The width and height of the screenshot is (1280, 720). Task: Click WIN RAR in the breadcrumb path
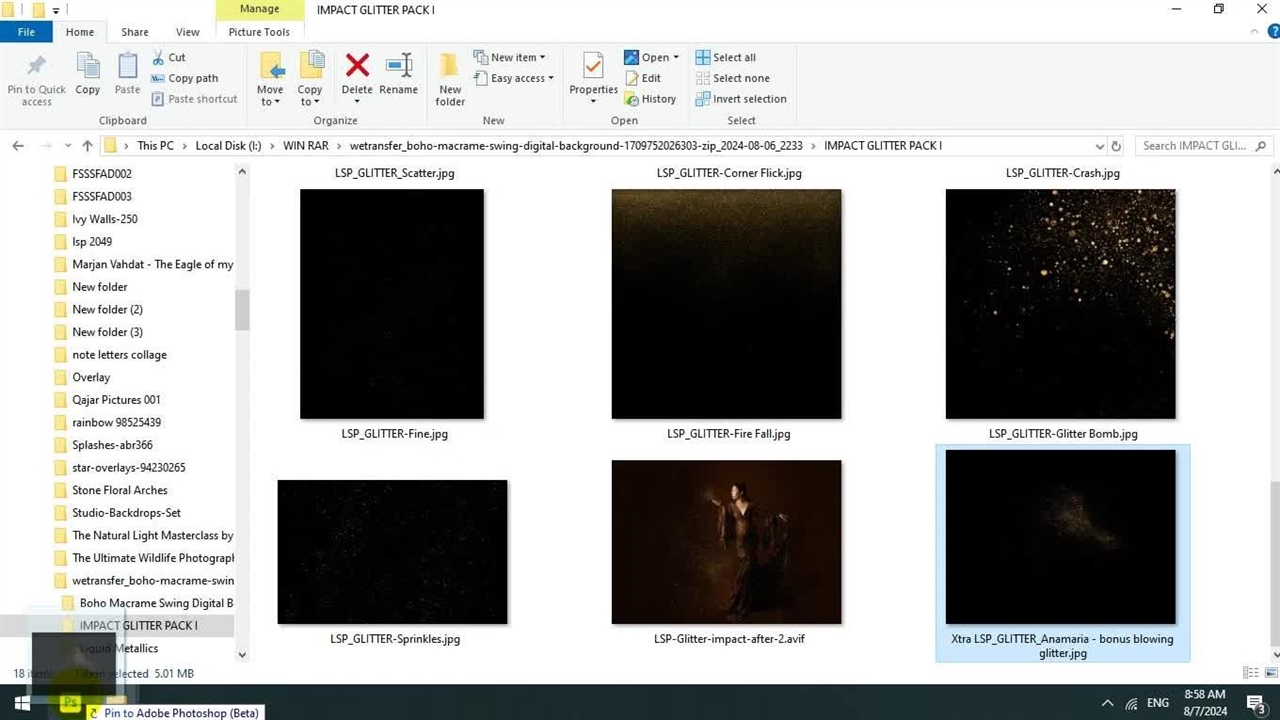tap(305, 146)
